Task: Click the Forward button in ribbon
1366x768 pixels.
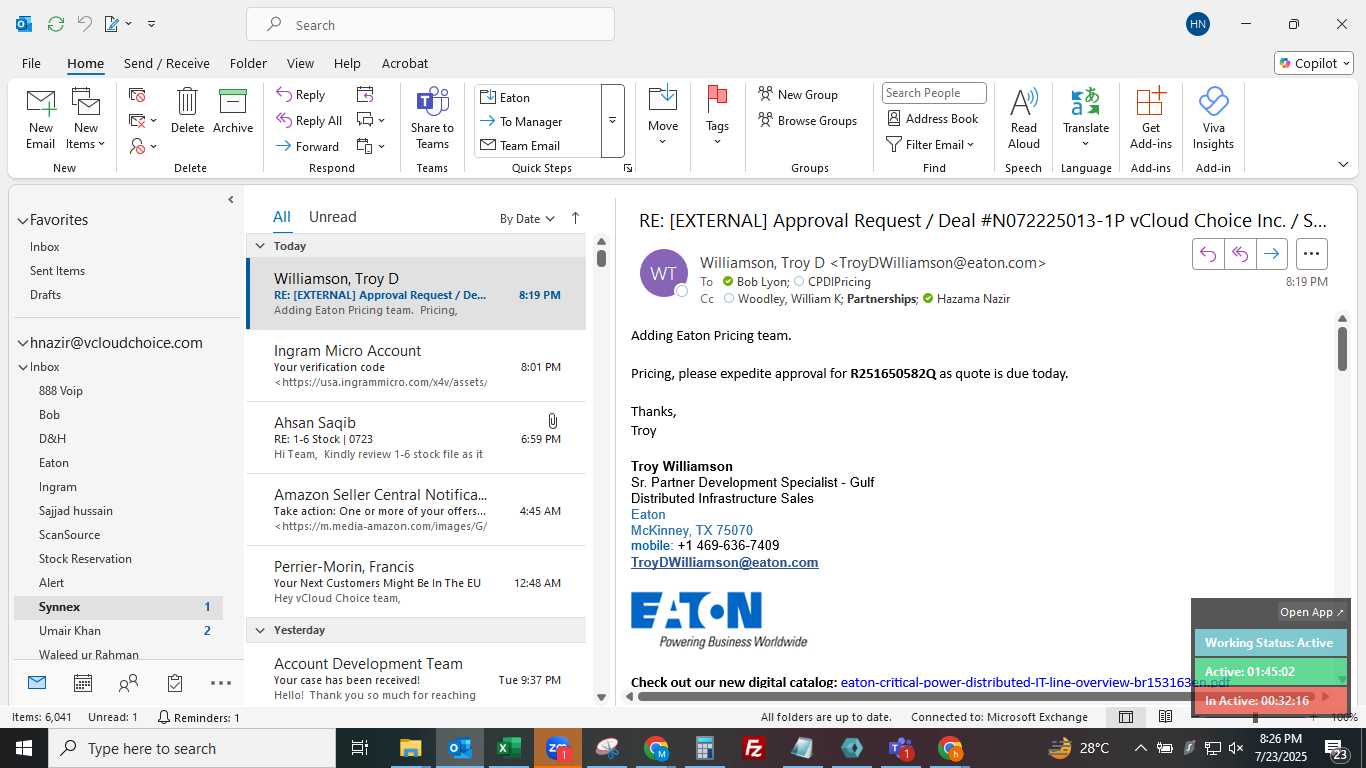Action: click(308, 147)
